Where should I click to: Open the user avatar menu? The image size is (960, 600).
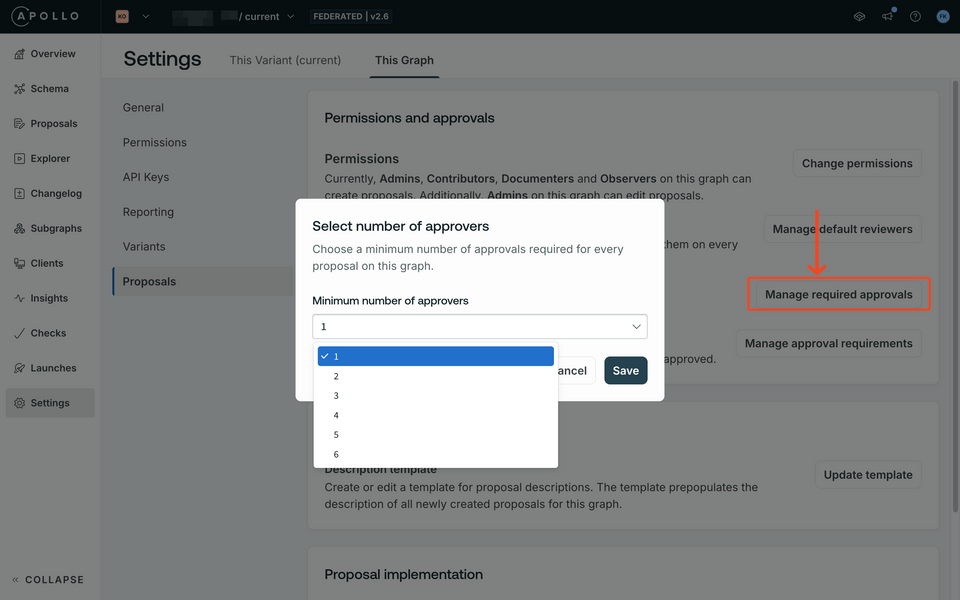[x=943, y=17]
